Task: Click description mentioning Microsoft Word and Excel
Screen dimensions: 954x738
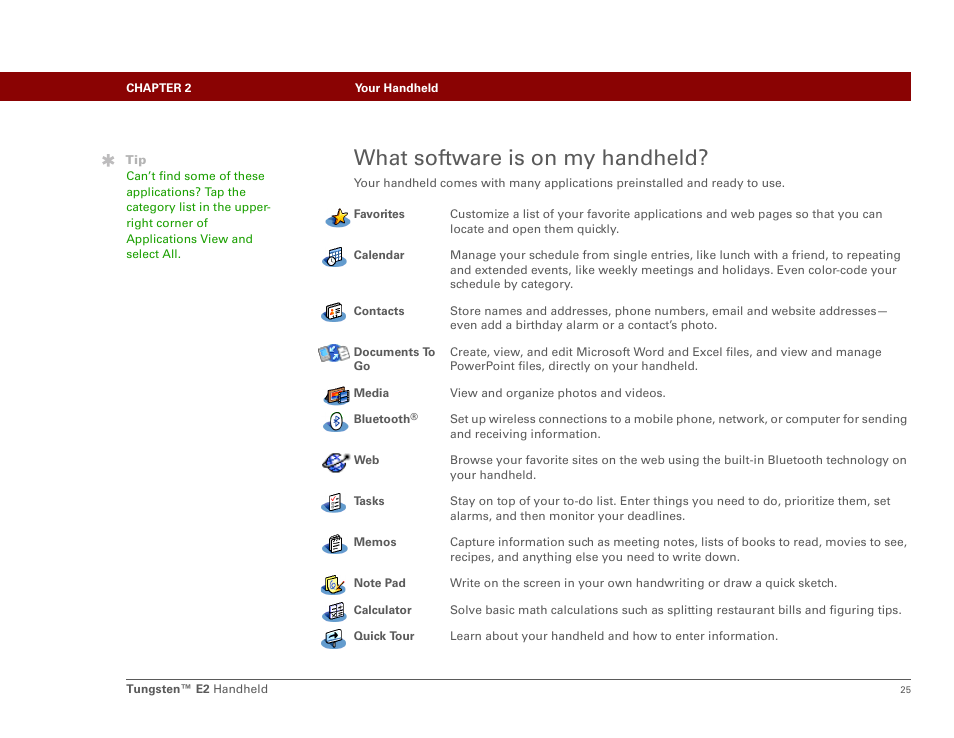Action: [666, 359]
